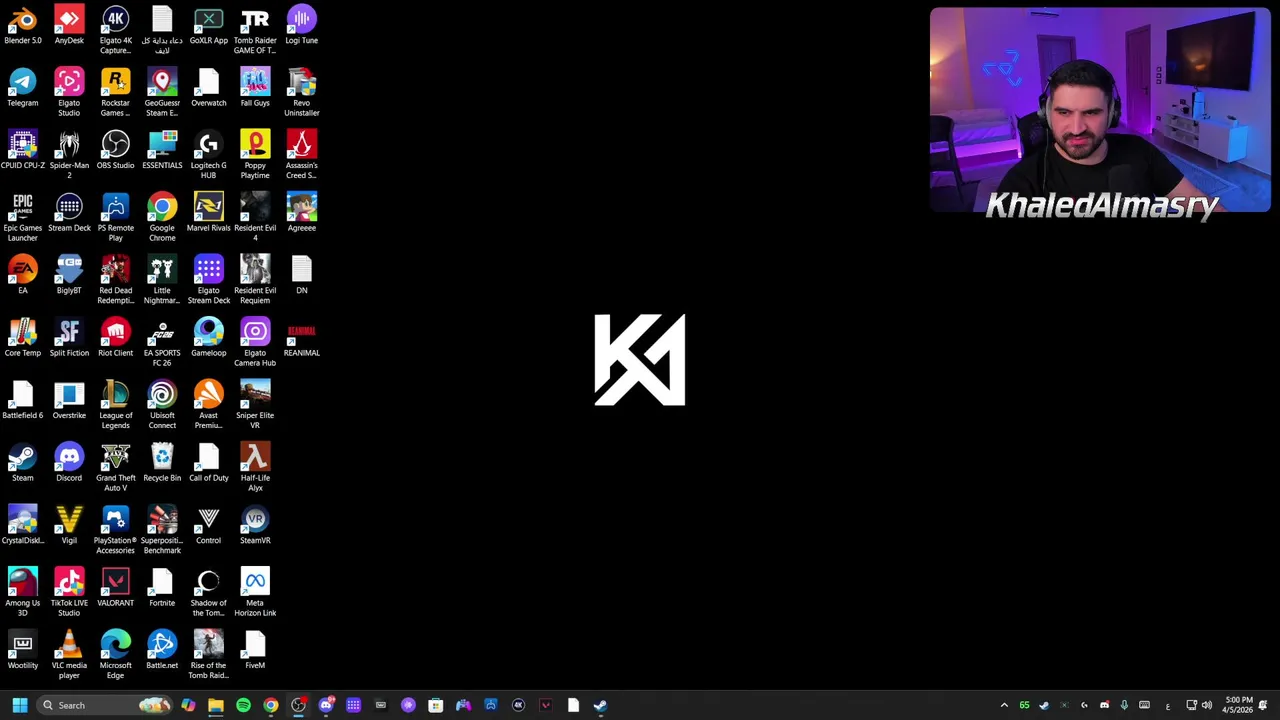
Task: Select the Riot Client desktop icon
Action: 115,338
